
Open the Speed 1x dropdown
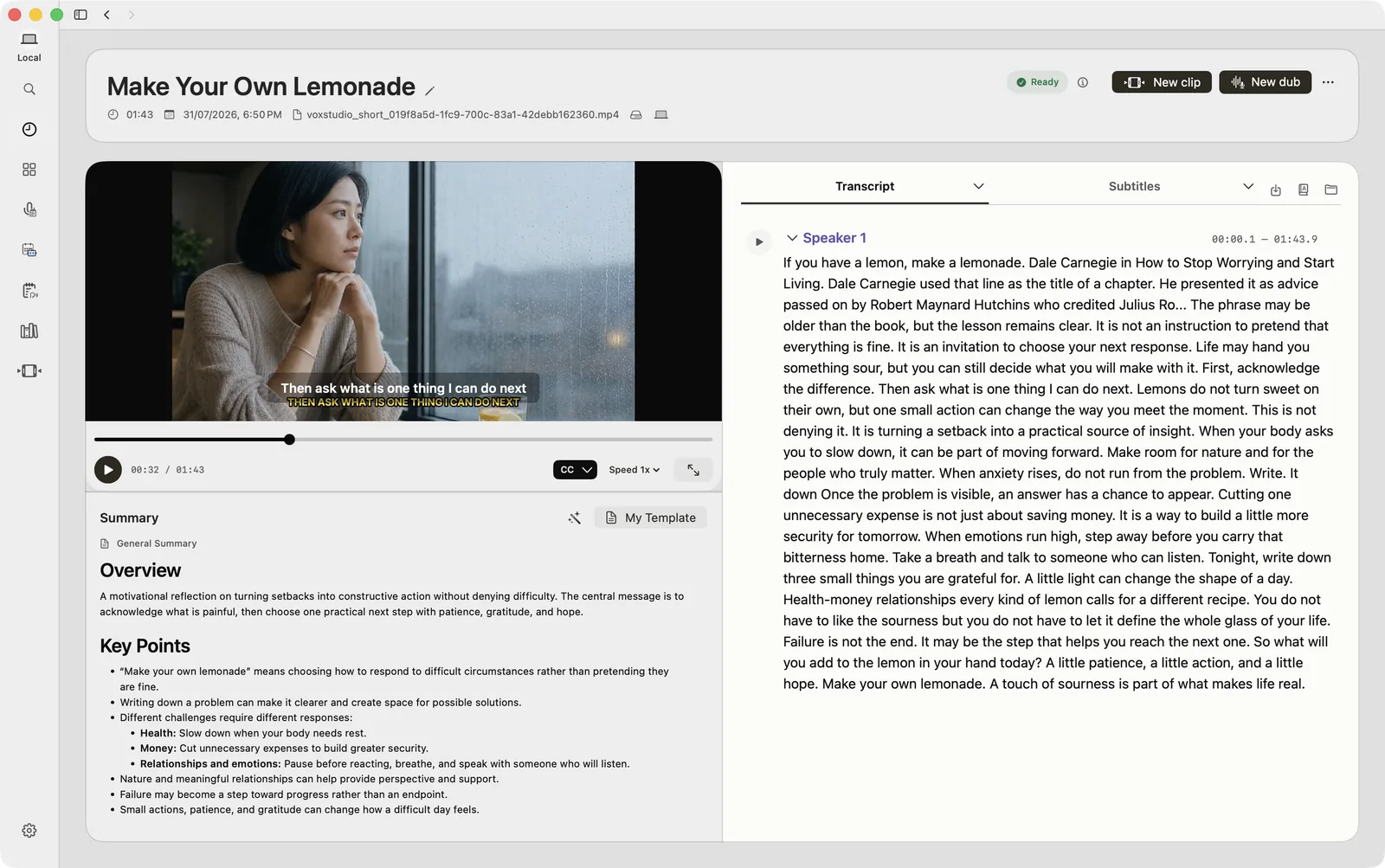pos(635,470)
